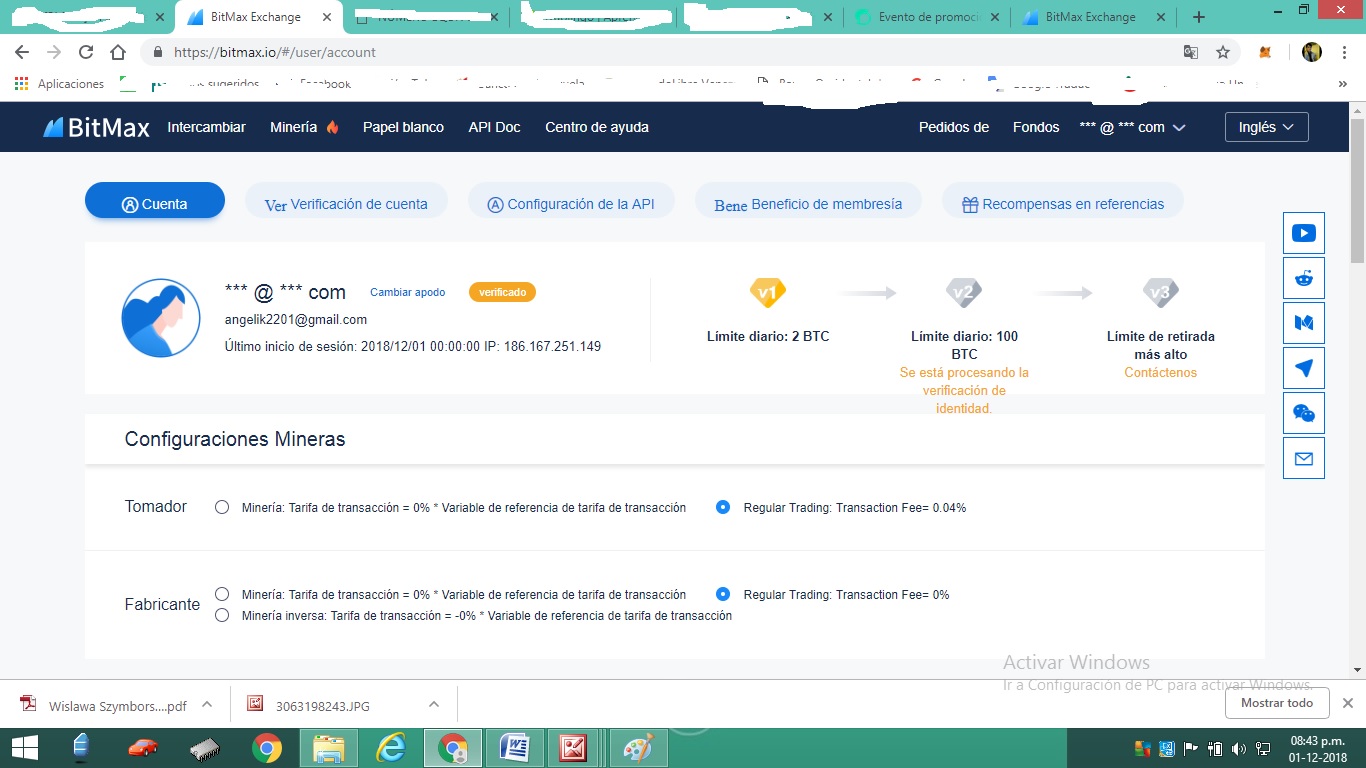The height and width of the screenshot is (768, 1366).
Task: Select Fabricante Minería fee option
Action: click(x=222, y=594)
